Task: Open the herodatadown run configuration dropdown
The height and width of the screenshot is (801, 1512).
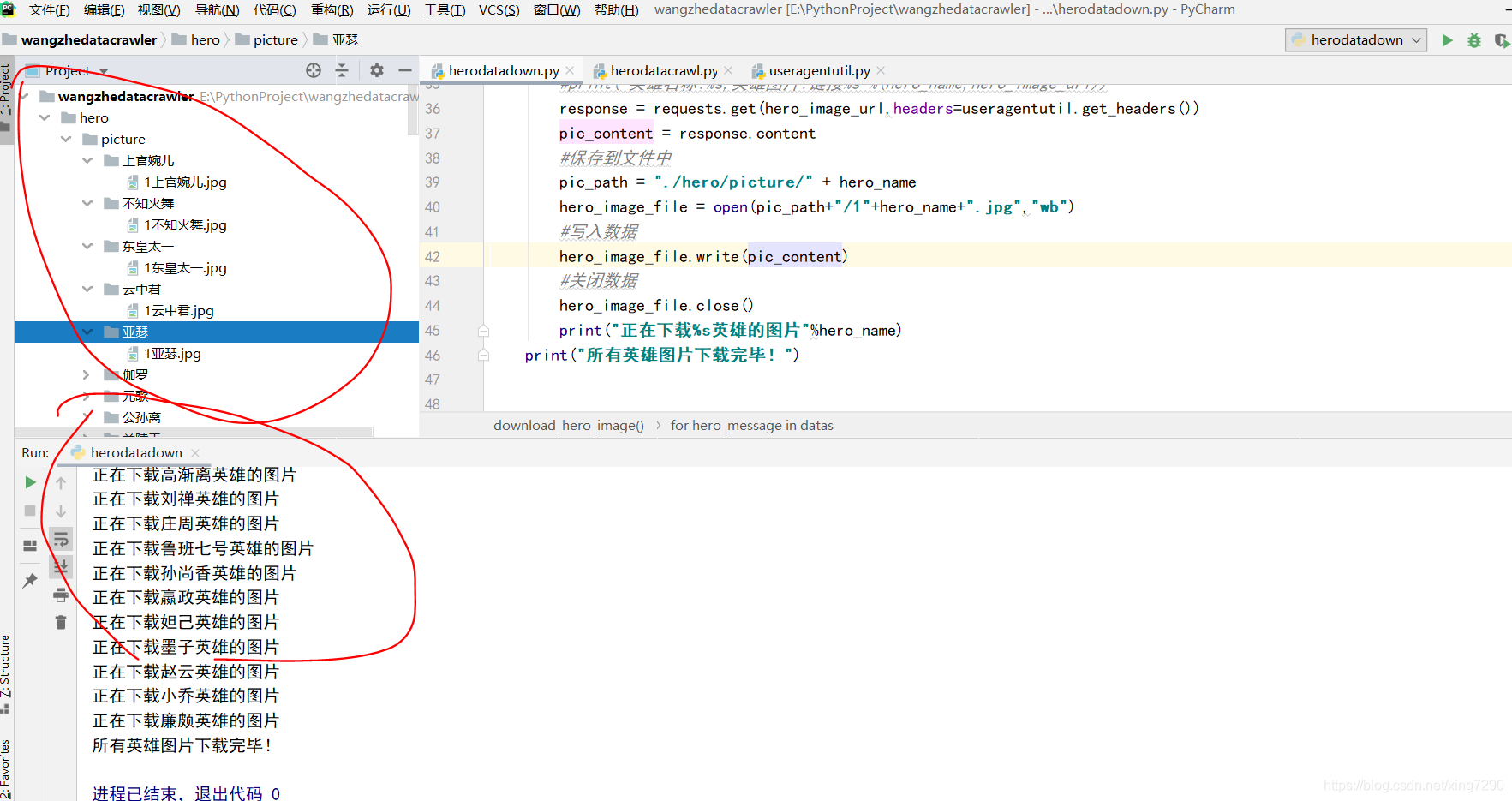Action: click(1356, 40)
